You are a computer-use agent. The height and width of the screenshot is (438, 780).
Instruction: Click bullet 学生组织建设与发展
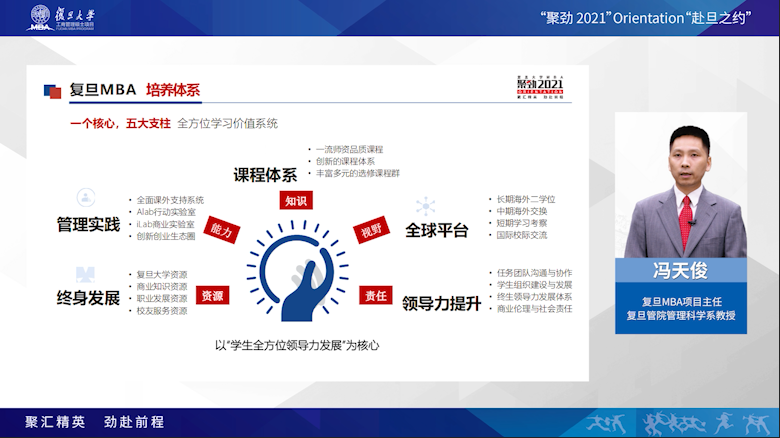534,285
